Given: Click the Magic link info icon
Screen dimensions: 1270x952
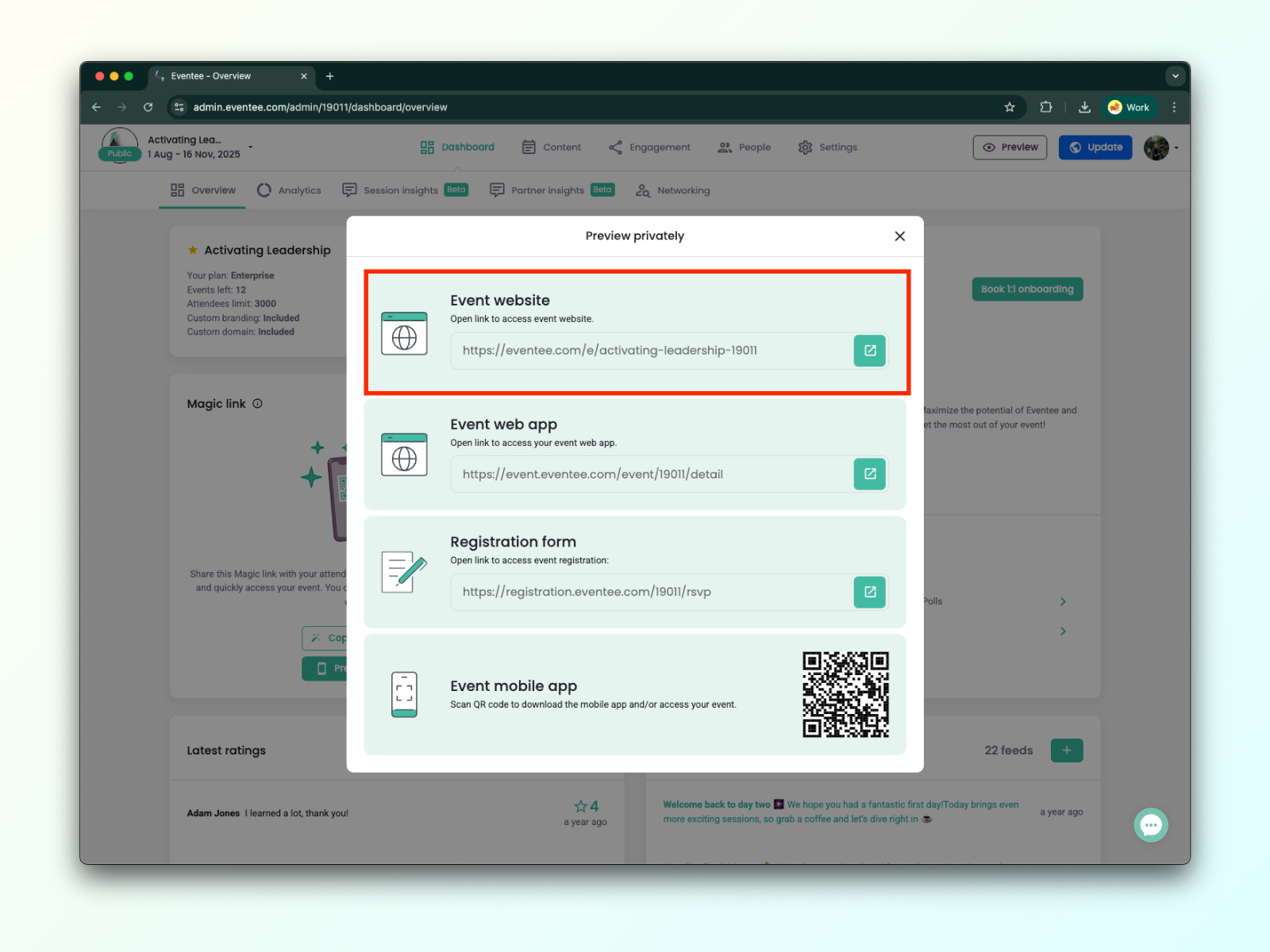Looking at the screenshot, I should tap(257, 404).
